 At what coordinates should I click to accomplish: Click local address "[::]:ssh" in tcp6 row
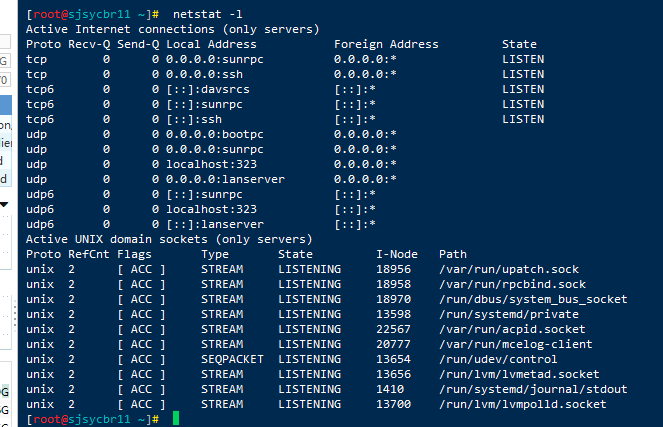pos(194,120)
